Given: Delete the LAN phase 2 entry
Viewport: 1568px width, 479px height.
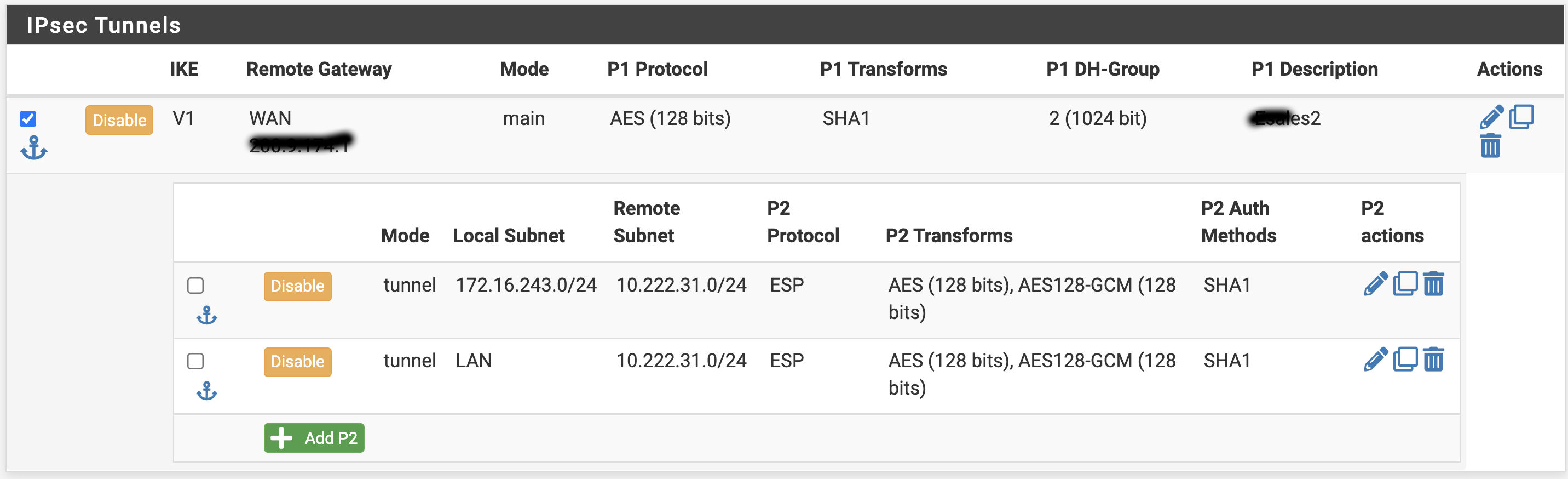Looking at the screenshot, I should (x=1433, y=360).
